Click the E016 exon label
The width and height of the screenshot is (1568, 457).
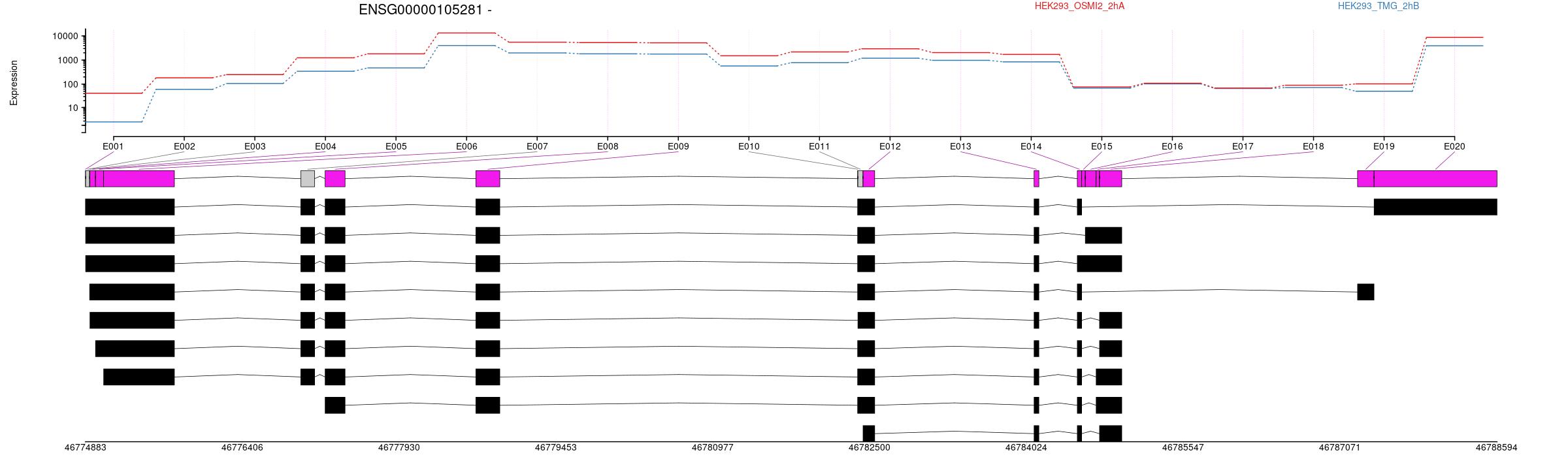coord(1172,147)
